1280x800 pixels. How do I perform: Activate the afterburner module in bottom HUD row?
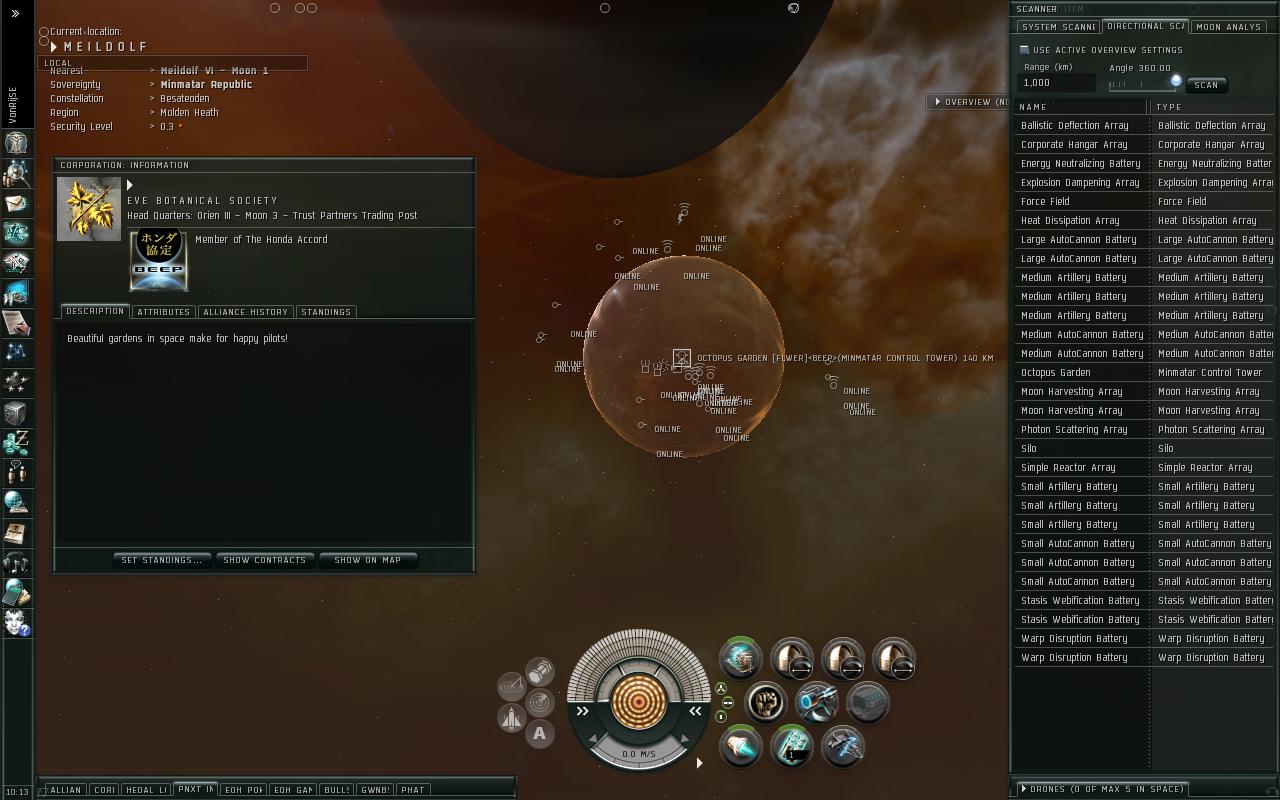click(741, 746)
